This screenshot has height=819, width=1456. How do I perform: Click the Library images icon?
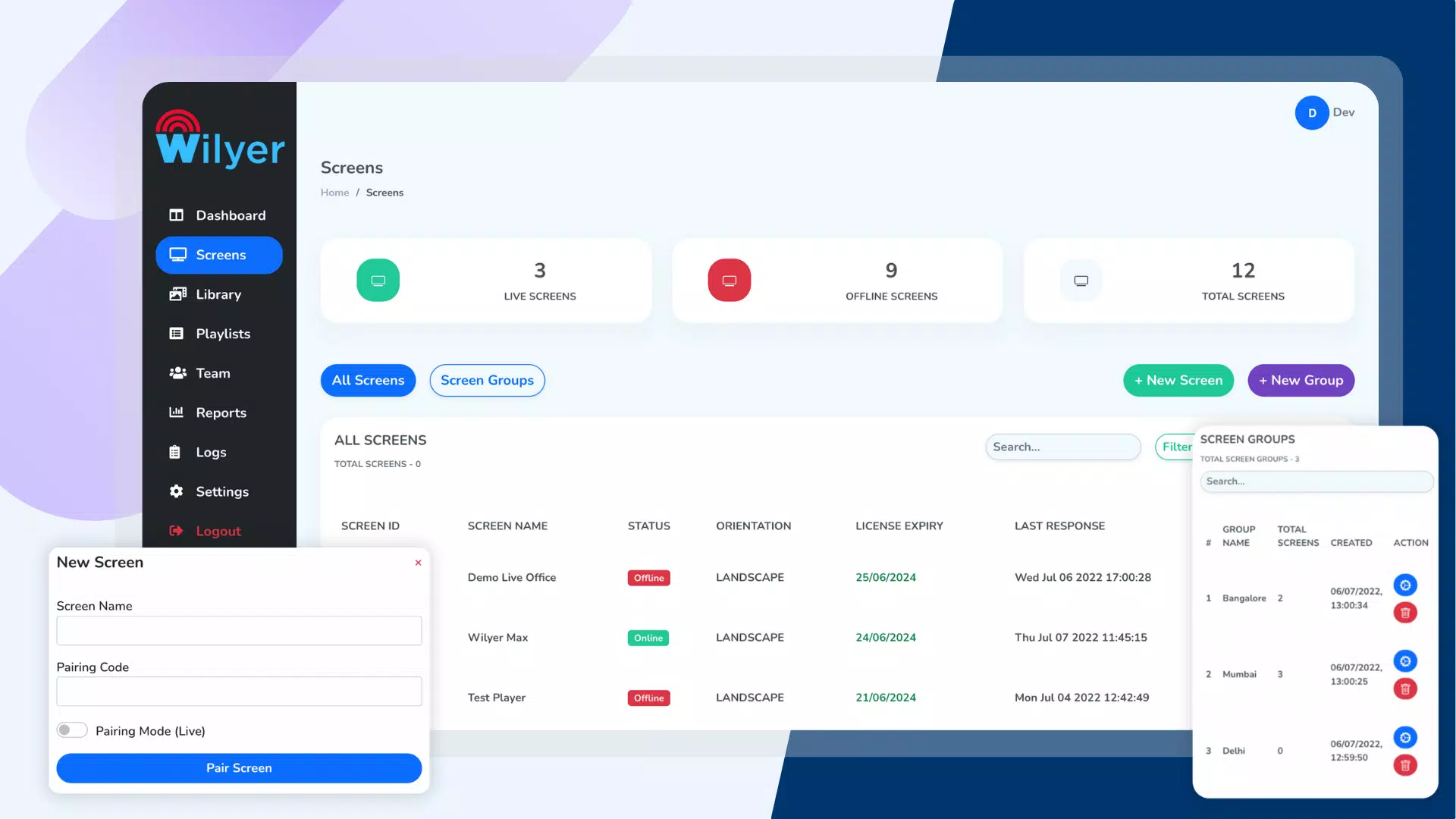(177, 294)
